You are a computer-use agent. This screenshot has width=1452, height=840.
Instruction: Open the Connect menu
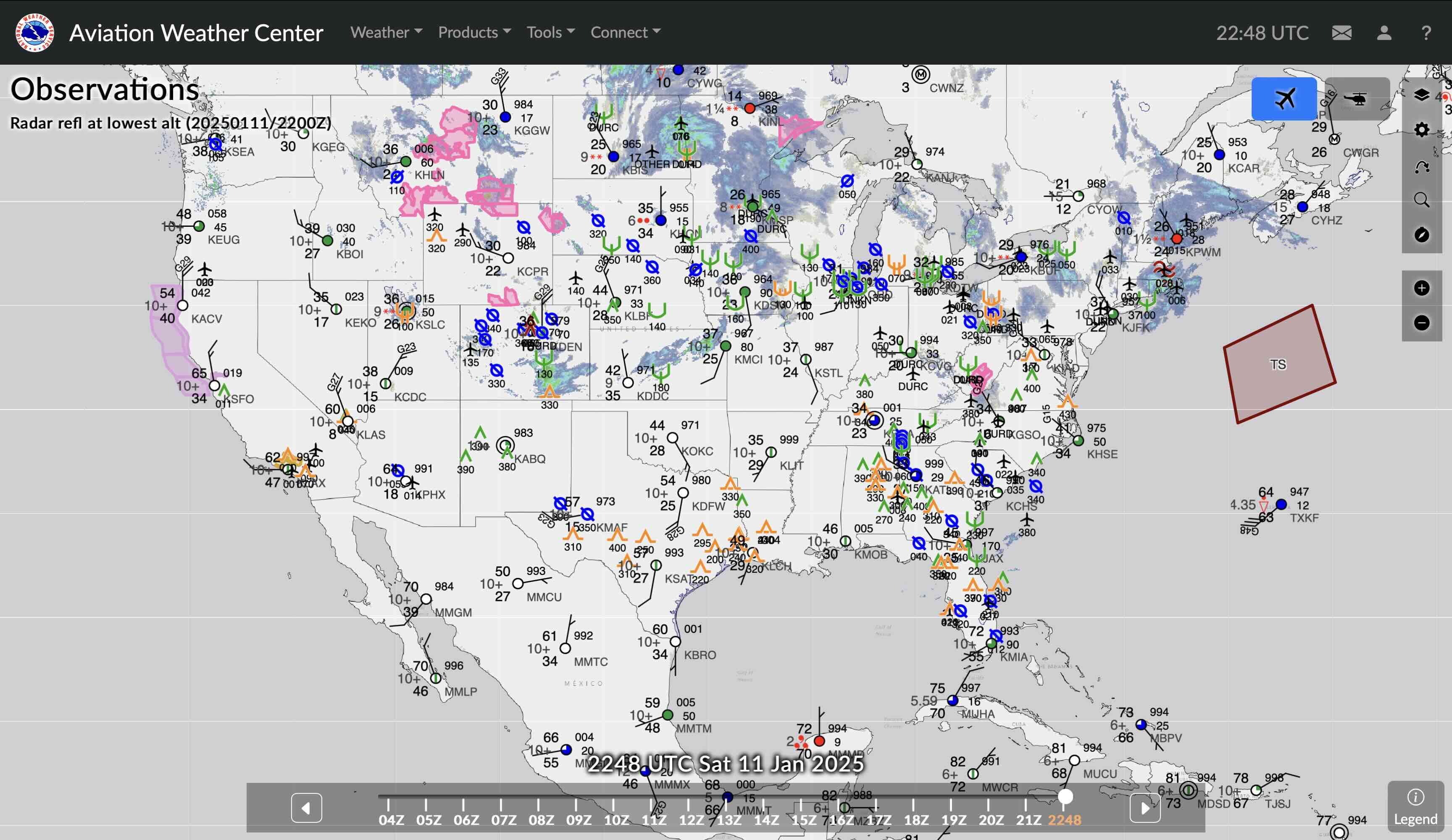[x=625, y=32]
